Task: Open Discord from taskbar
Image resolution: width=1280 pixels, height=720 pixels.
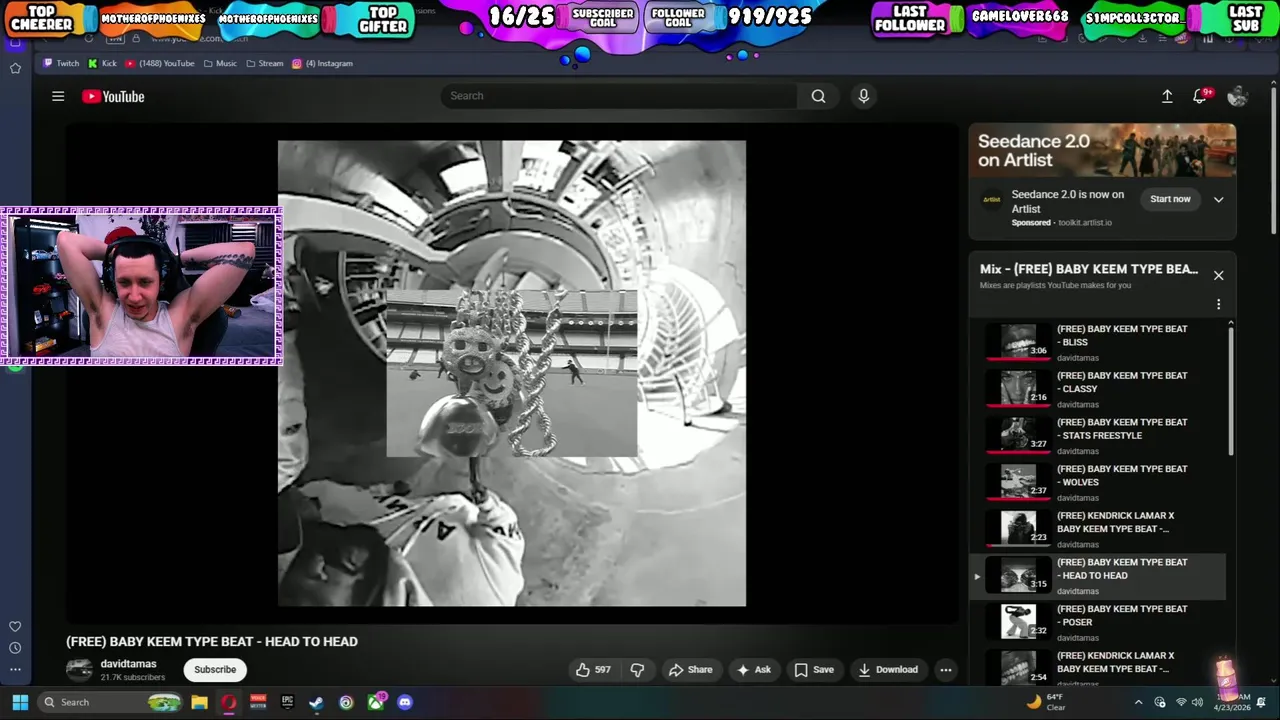Action: click(x=405, y=702)
